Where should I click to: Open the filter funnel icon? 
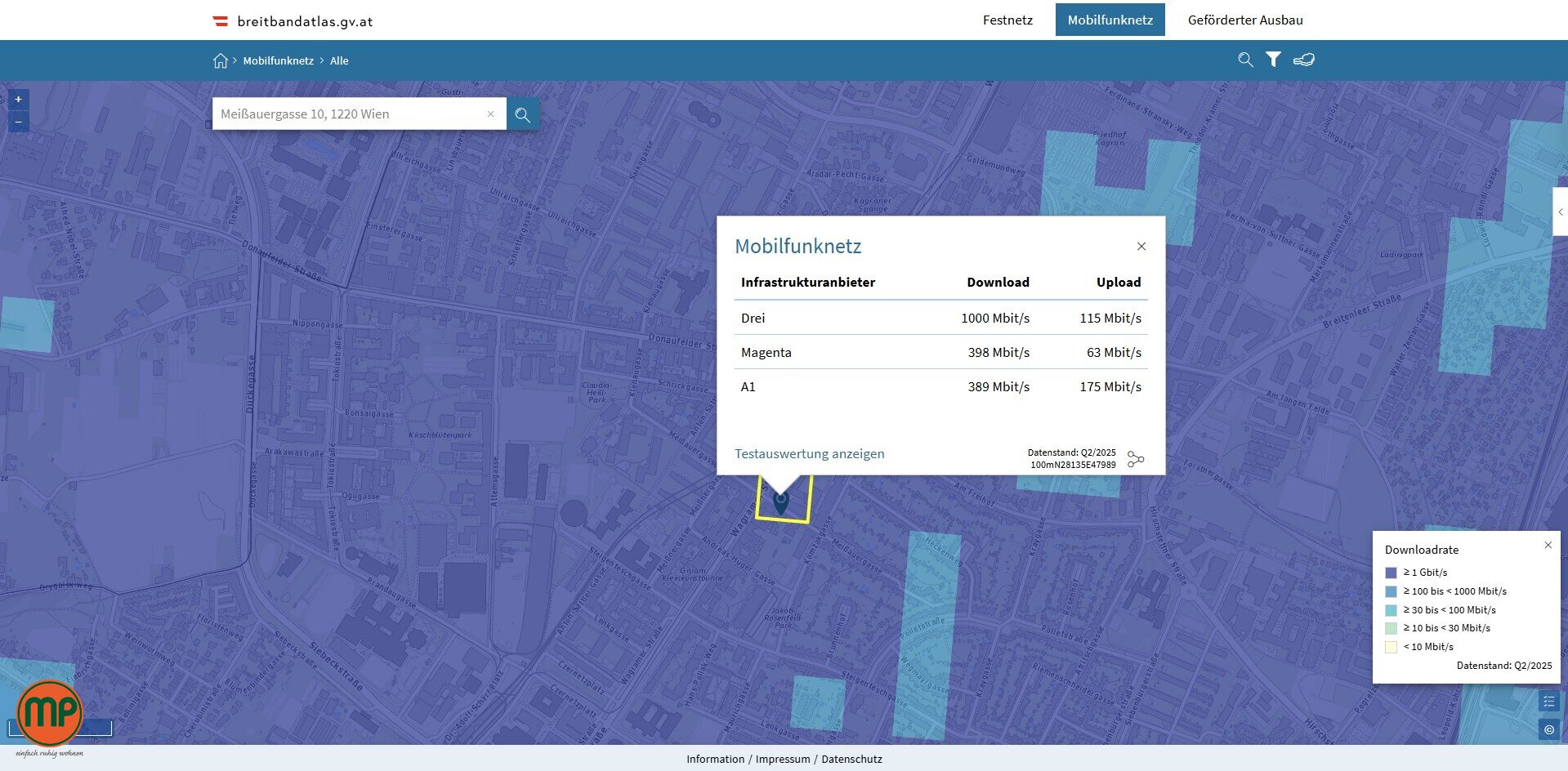(1273, 60)
